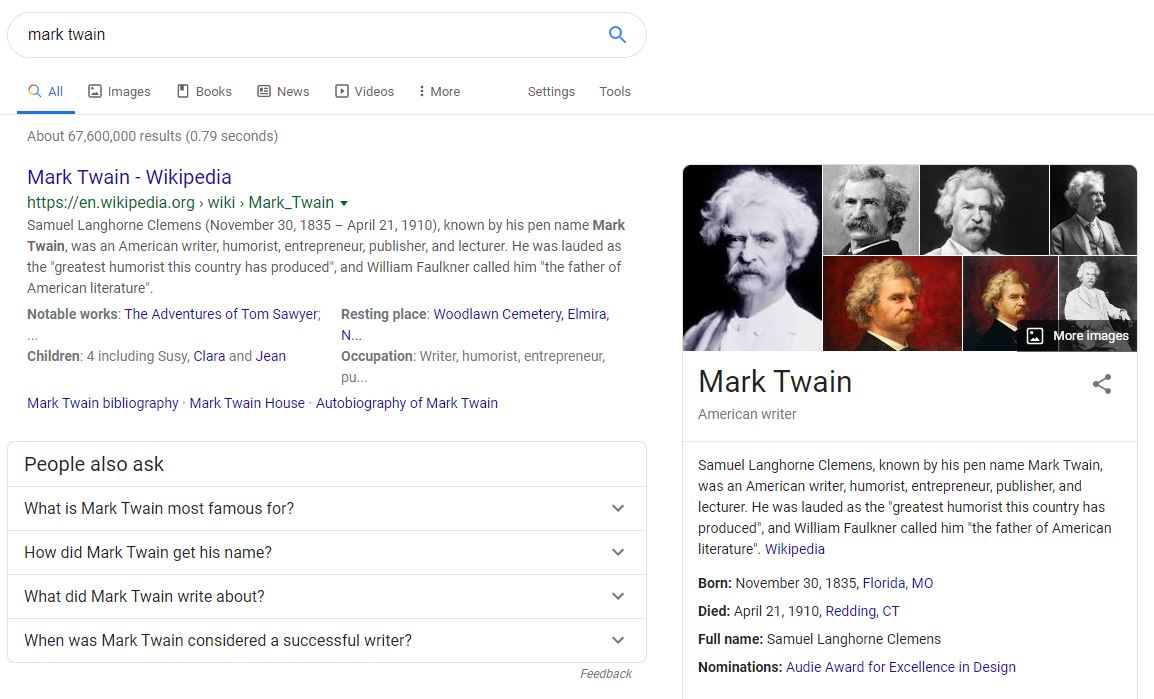
Task: Click the share icon beside Mark Twain
Action: [1102, 383]
